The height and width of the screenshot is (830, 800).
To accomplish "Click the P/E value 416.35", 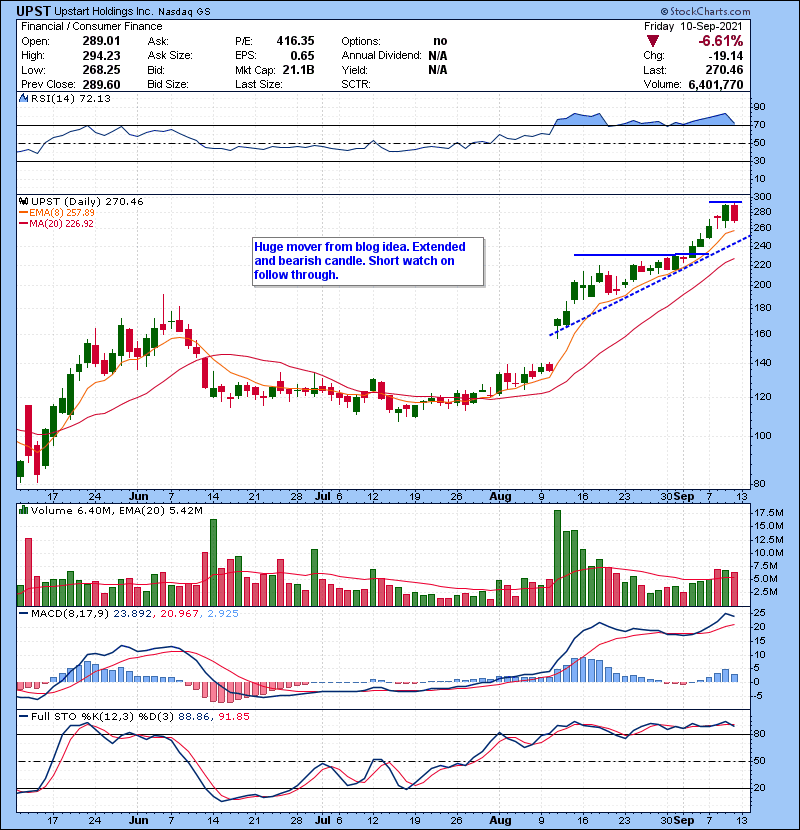I will coord(295,41).
